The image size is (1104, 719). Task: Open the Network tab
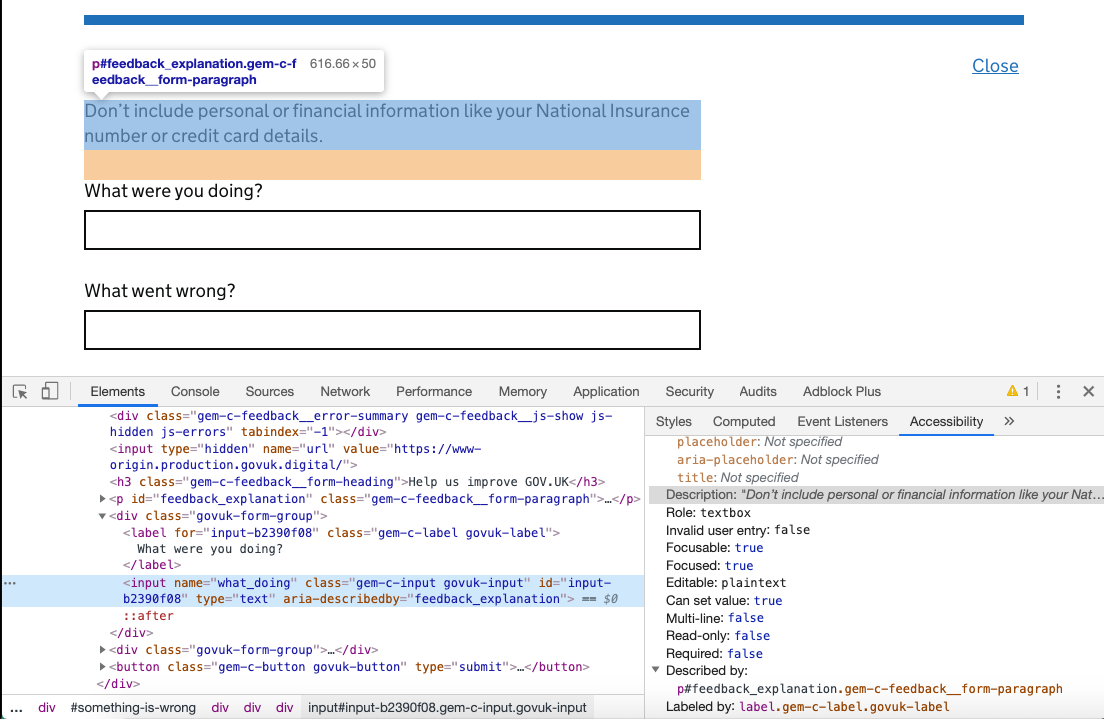pos(345,392)
